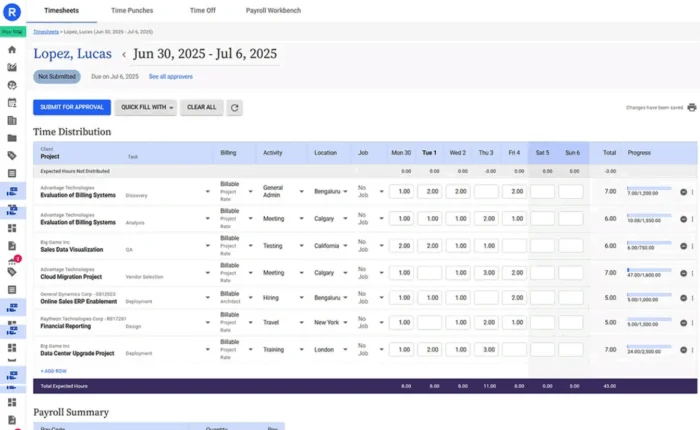
Task: Remove the Data Center Upgrade Project row
Action: [x=683, y=350]
